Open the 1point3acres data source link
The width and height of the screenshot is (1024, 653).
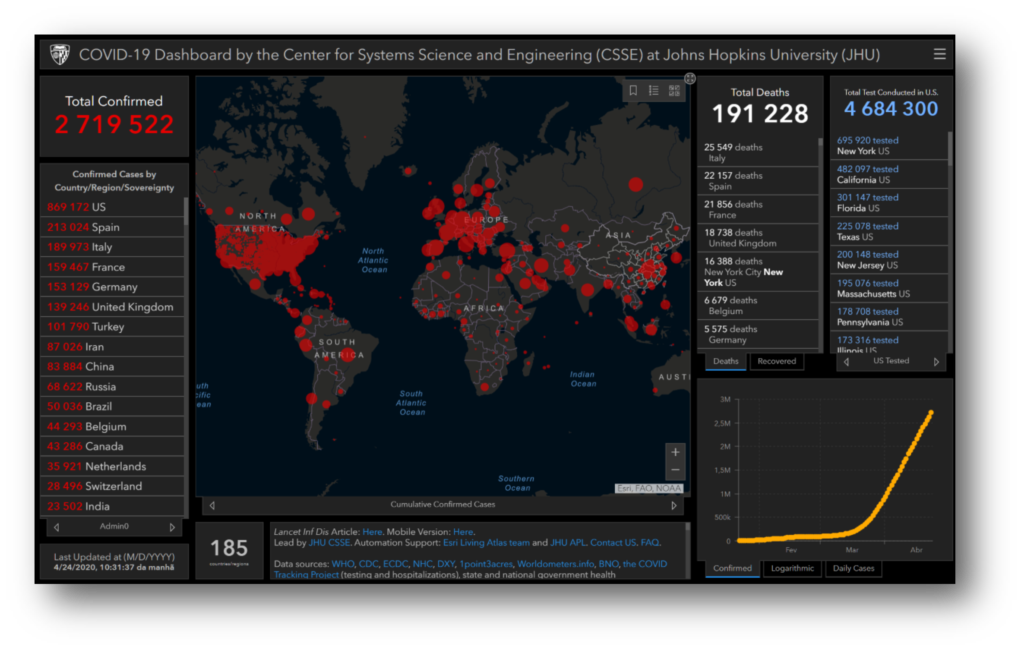(x=486, y=564)
